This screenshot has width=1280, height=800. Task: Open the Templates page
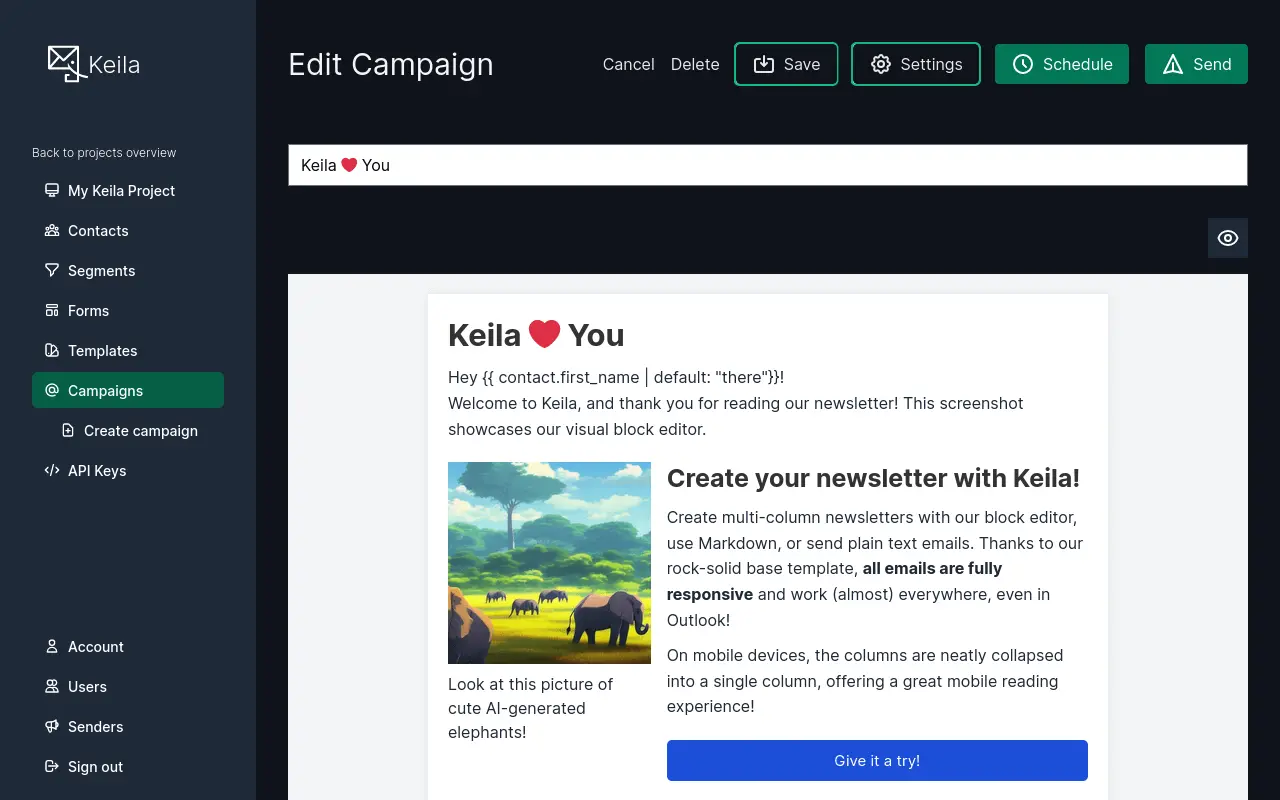[128, 350]
